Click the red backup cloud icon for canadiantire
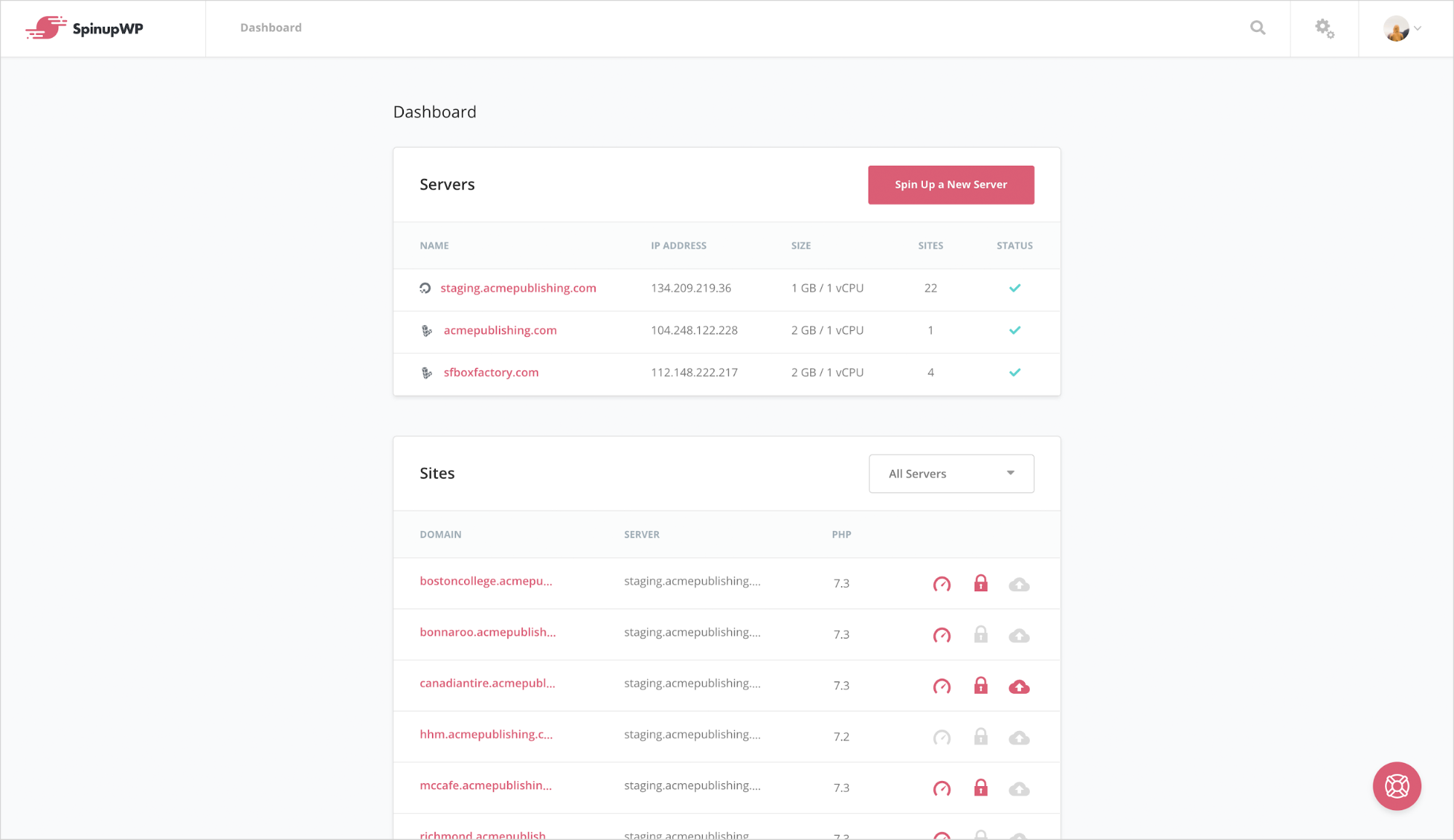The width and height of the screenshot is (1454, 840). 1019,687
